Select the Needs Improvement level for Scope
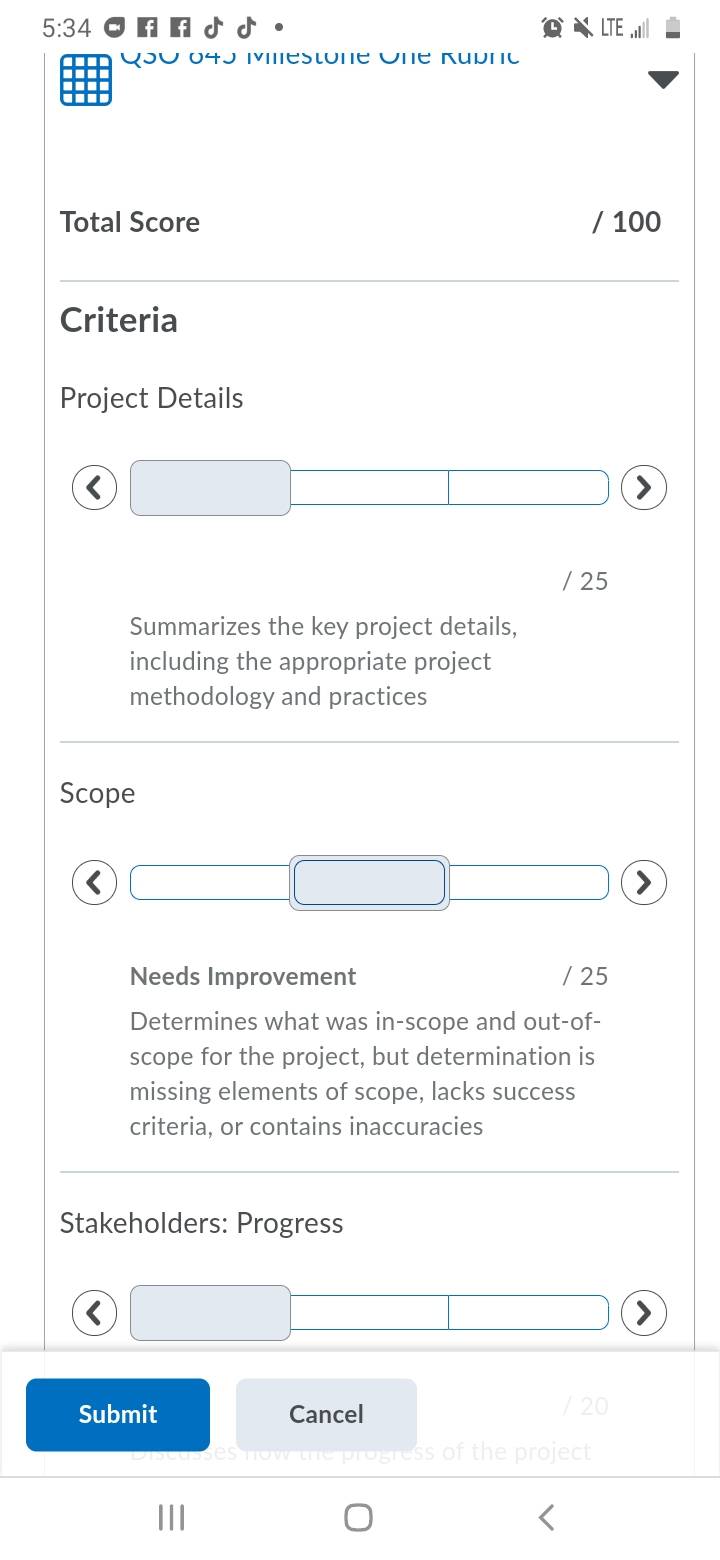This screenshot has width=720, height=1560. [x=369, y=883]
